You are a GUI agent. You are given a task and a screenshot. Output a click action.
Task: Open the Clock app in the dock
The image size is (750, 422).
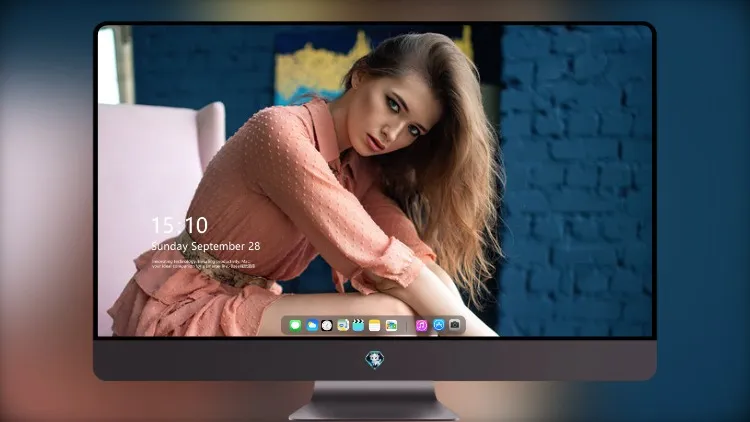tap(327, 325)
